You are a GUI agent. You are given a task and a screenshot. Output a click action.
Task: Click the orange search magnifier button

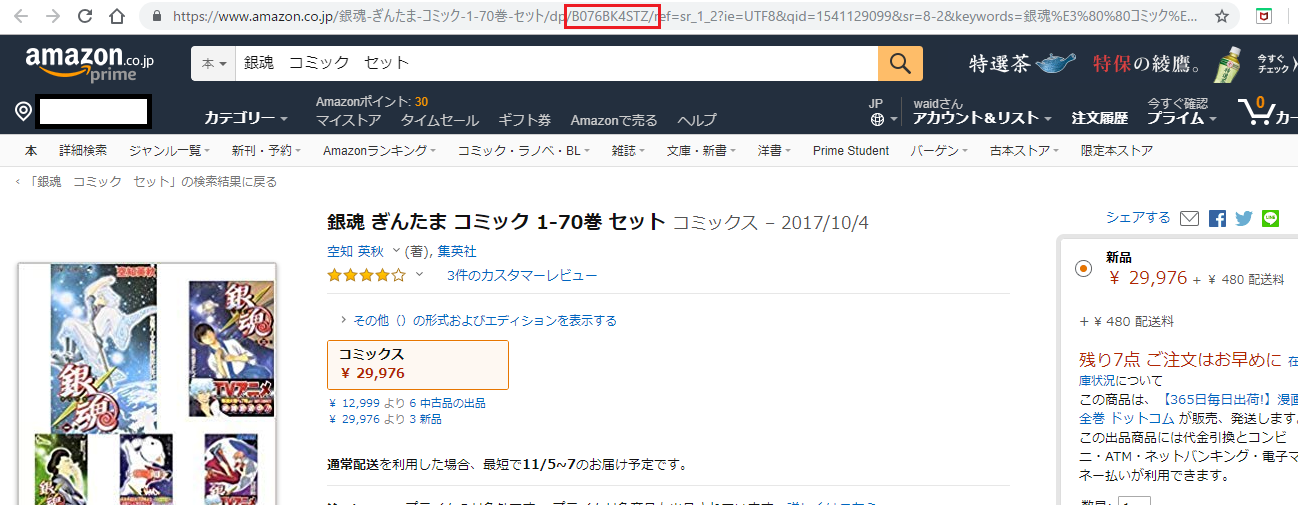pos(900,63)
